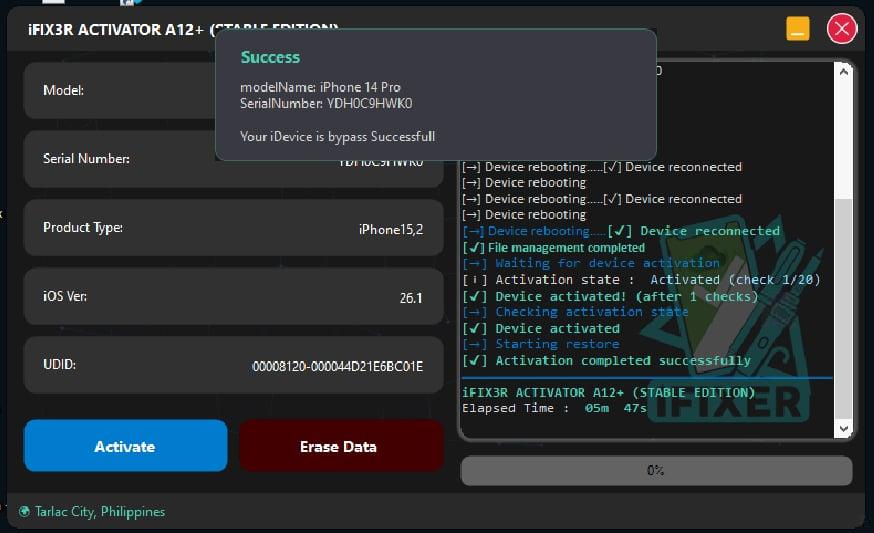Click the 0% progress bar
Screen dimensions: 874x533
pyautogui.click(x=656, y=470)
